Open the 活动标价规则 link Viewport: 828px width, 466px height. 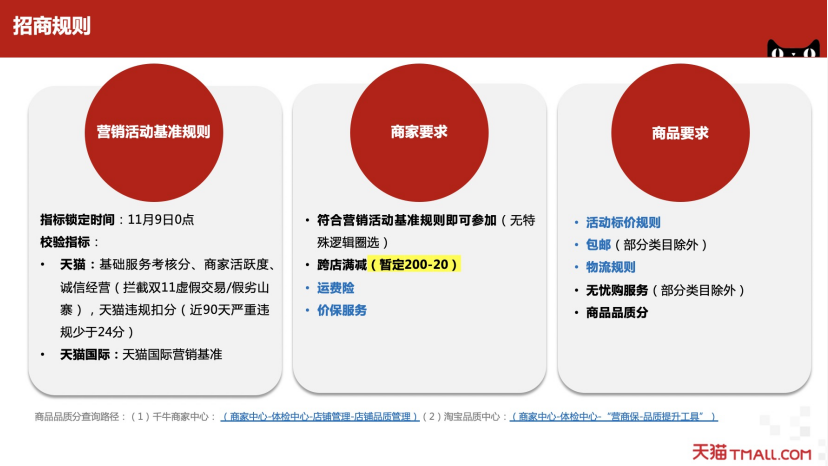tap(623, 222)
